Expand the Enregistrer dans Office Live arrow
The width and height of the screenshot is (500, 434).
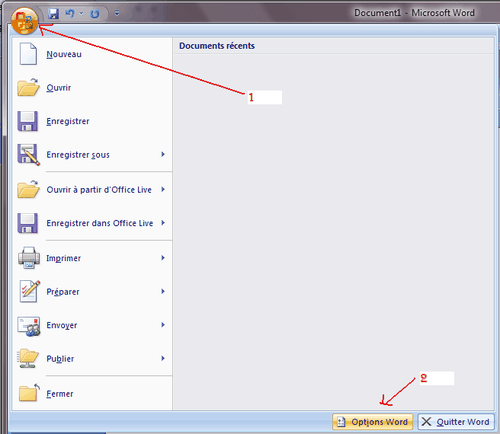163,223
